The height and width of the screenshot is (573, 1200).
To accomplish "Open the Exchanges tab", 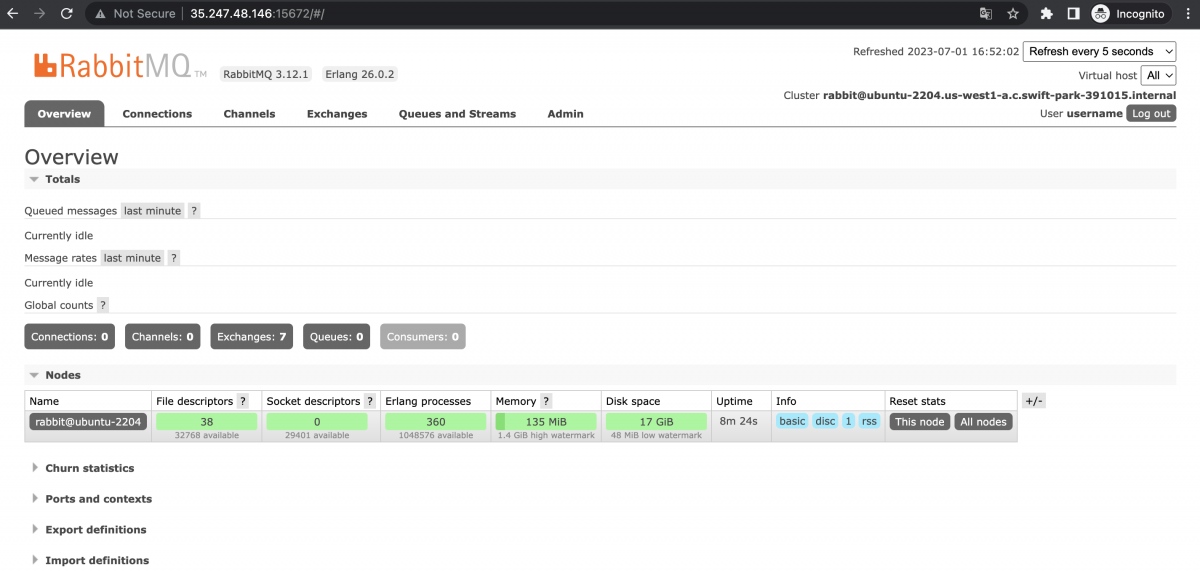I will pyautogui.click(x=337, y=114).
